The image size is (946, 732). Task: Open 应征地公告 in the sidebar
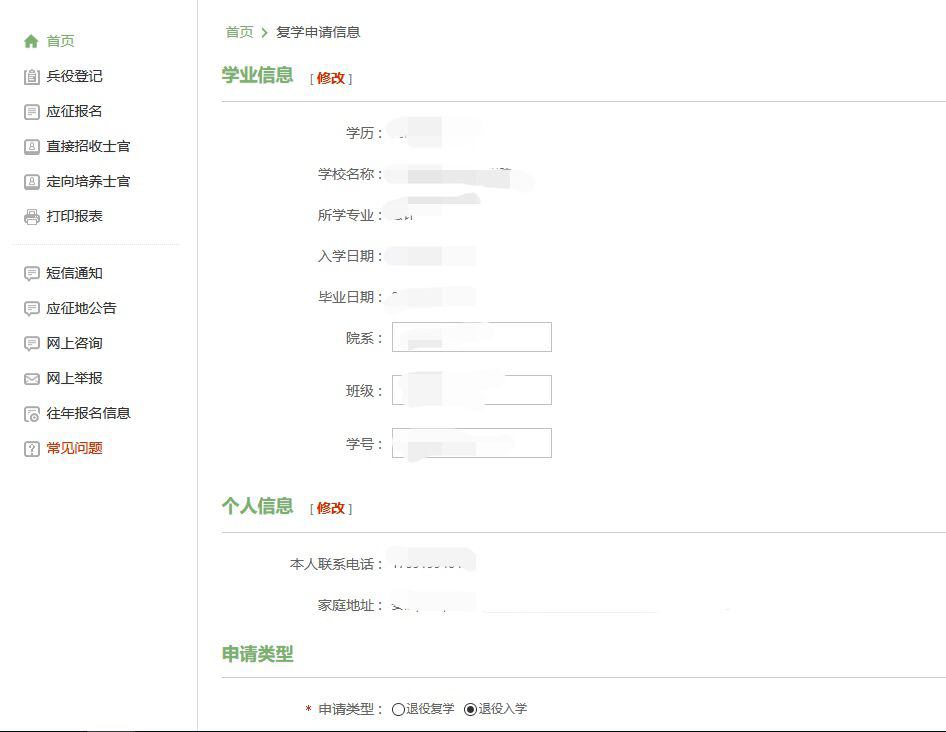pyautogui.click(x=81, y=308)
